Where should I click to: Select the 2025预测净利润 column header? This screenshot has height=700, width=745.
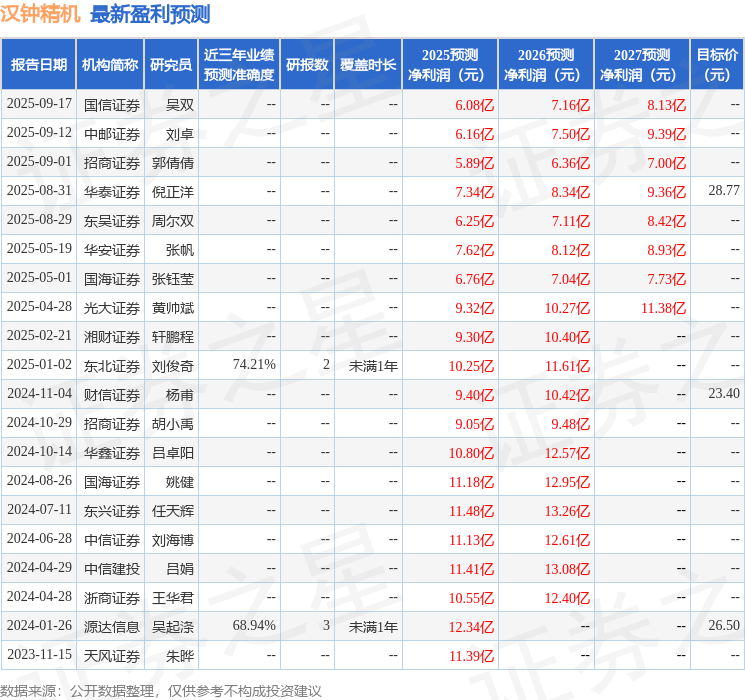[450, 65]
